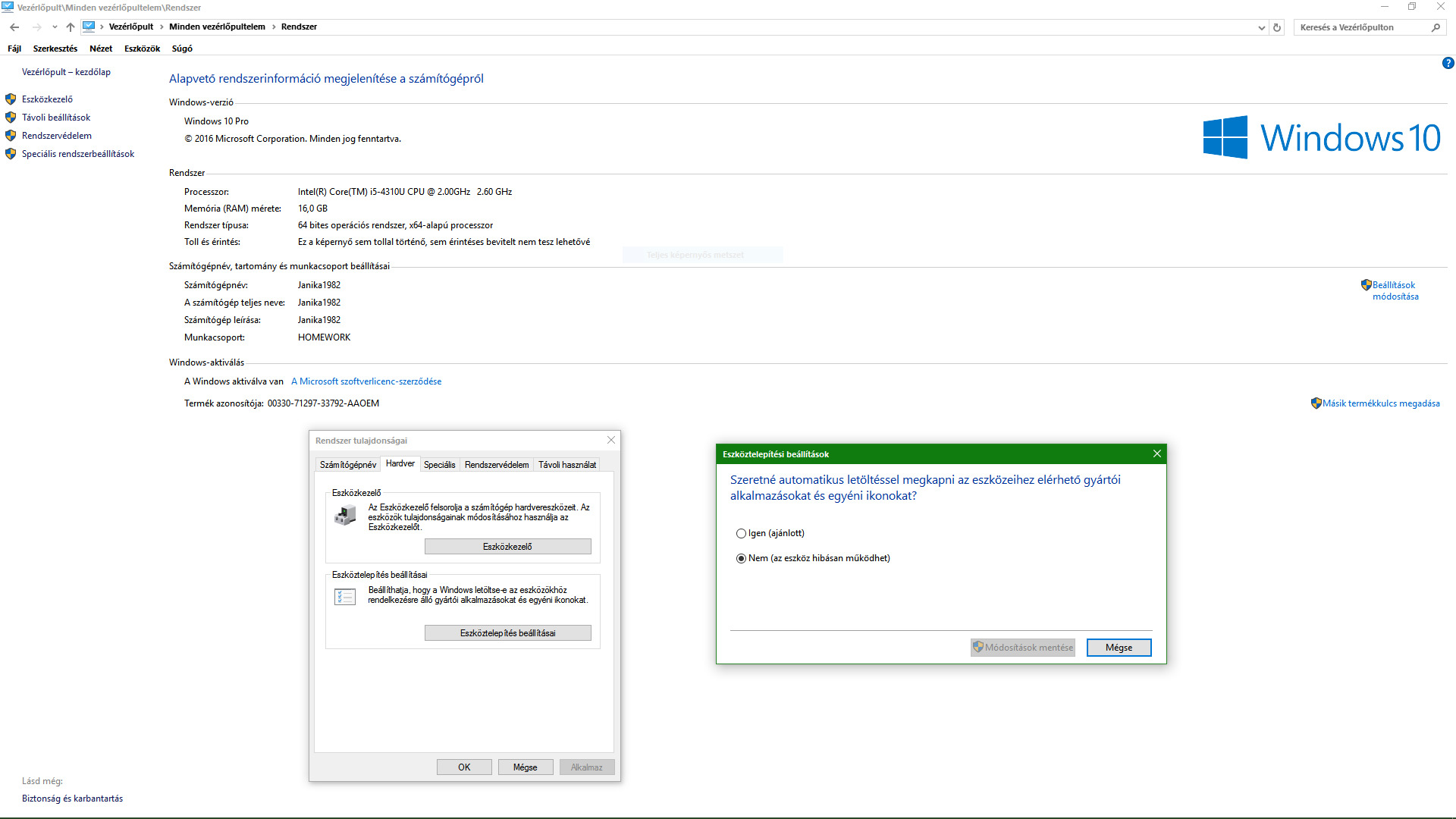
Task: Open the Szerkesztés menu
Action: point(55,49)
